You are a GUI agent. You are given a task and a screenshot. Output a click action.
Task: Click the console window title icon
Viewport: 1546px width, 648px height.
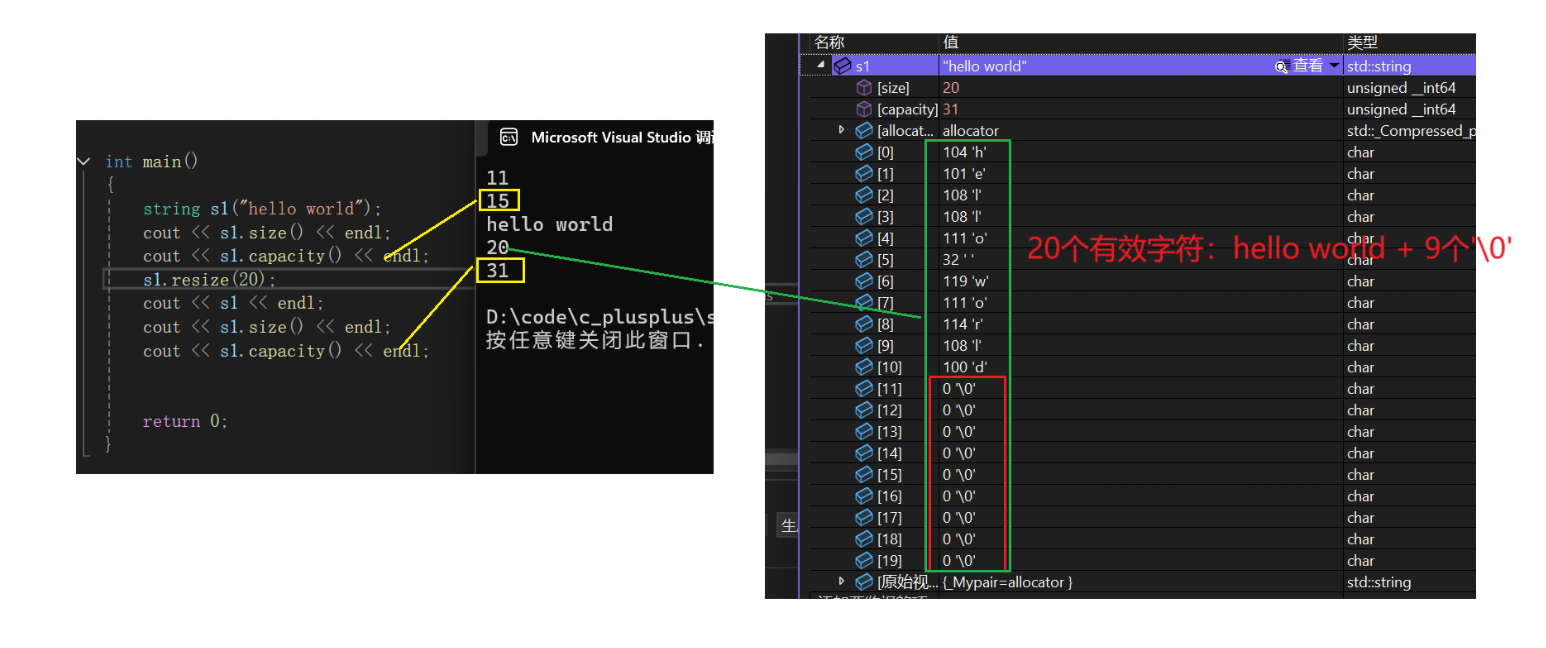[x=509, y=137]
